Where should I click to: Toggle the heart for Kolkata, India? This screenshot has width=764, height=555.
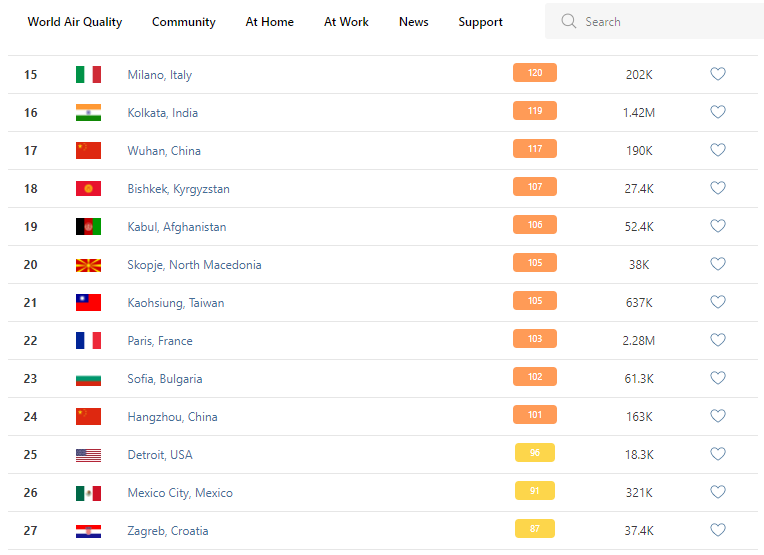[x=718, y=112]
